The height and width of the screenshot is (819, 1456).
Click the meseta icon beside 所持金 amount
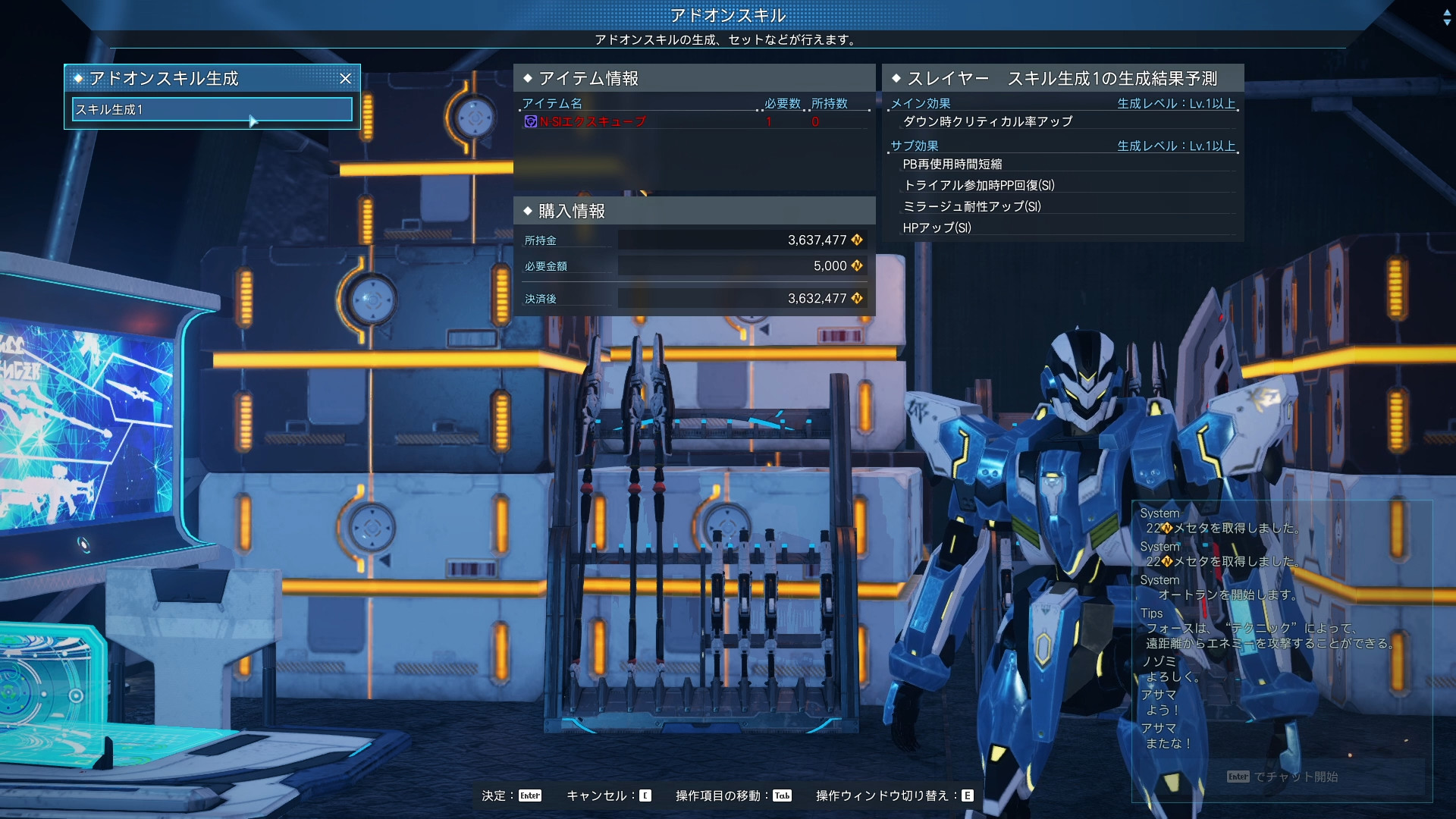pyautogui.click(x=857, y=240)
